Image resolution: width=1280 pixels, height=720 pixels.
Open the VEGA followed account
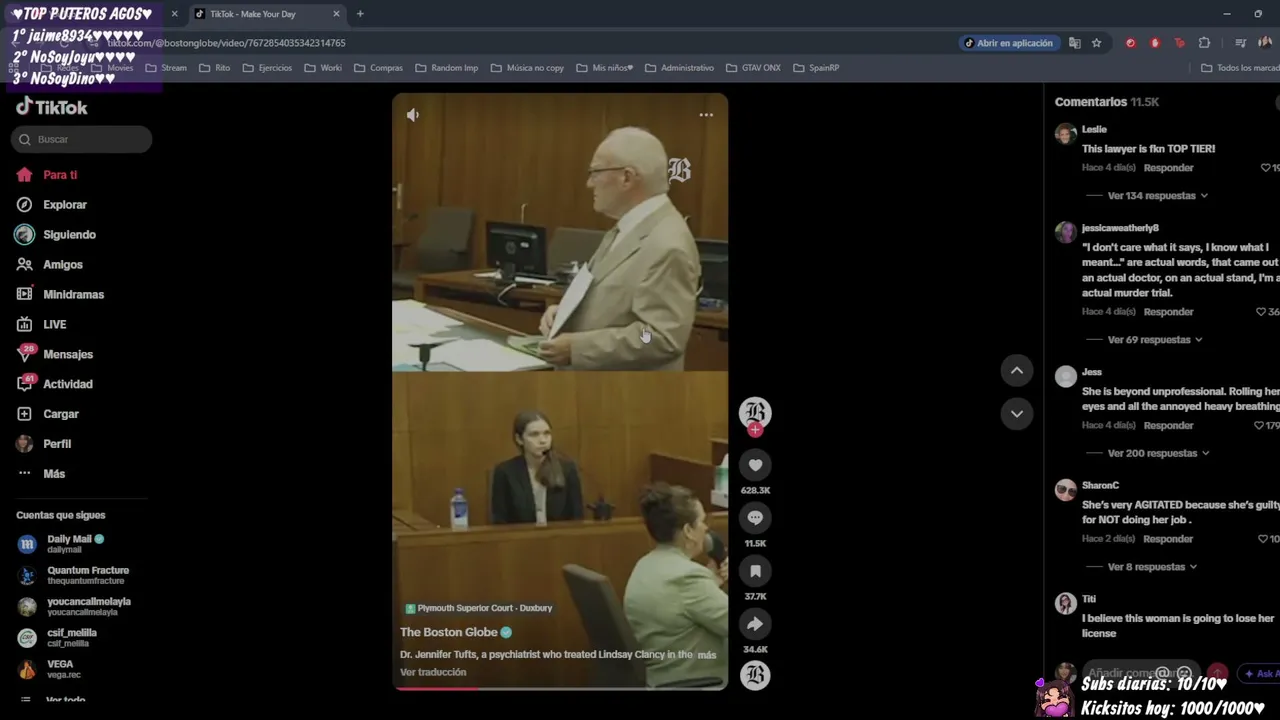point(59,669)
